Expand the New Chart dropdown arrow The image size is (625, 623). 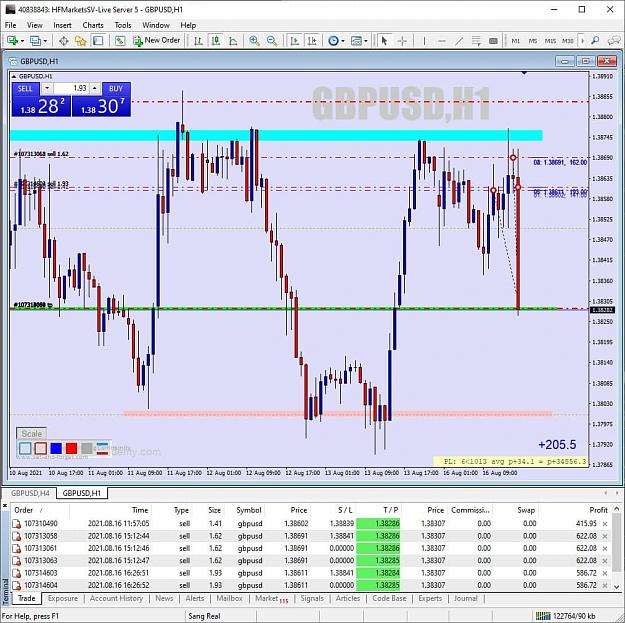tap(22, 41)
